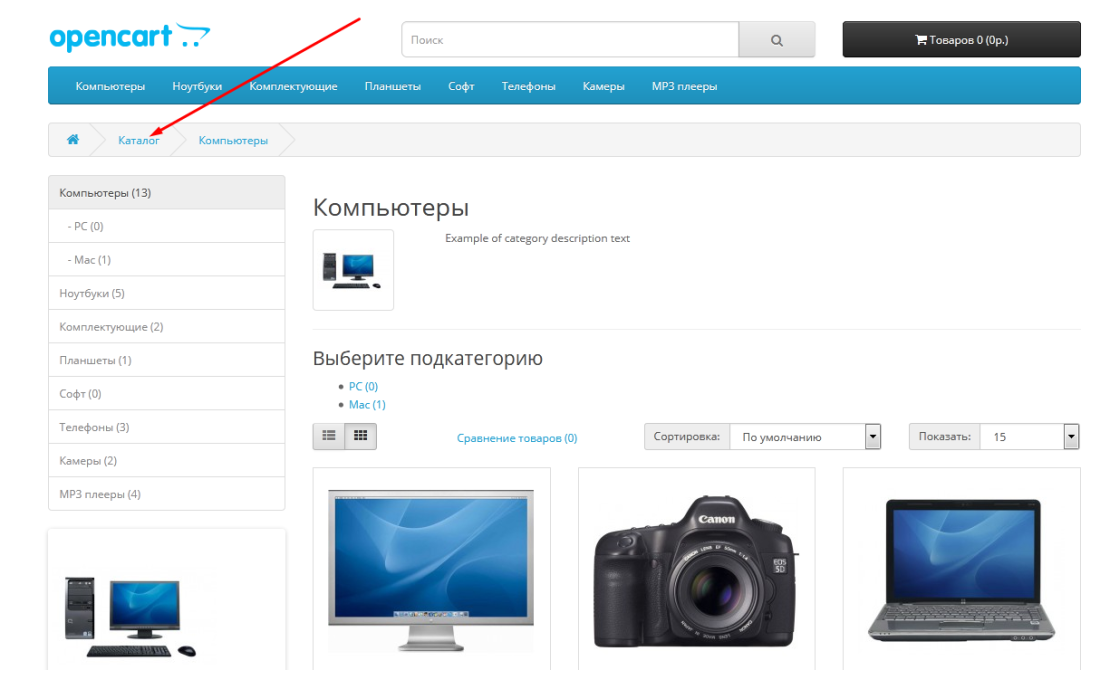
Task: Switch to list view layout
Action: (328, 436)
